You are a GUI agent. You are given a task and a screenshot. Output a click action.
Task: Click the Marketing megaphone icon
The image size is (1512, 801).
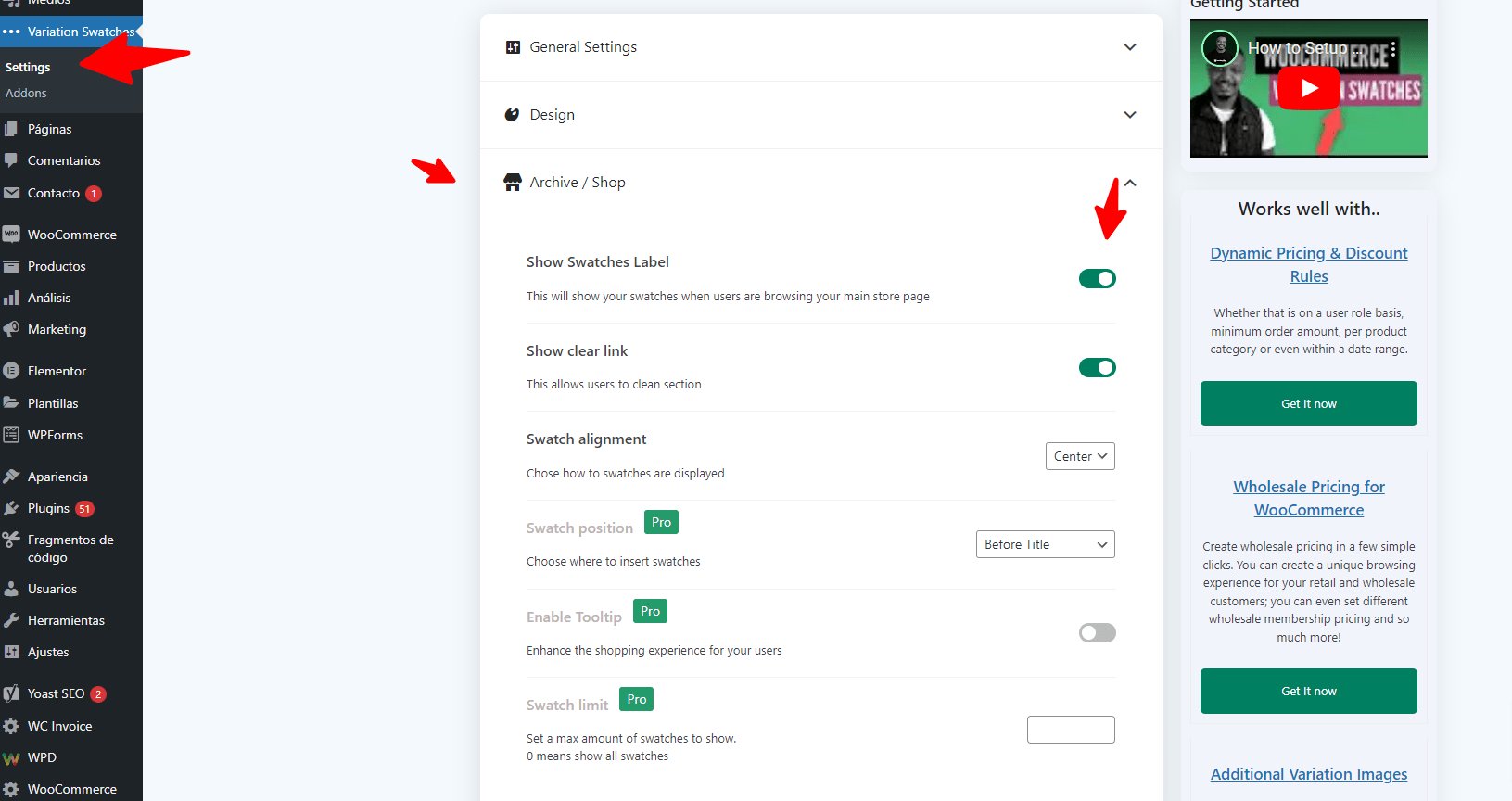point(11,329)
